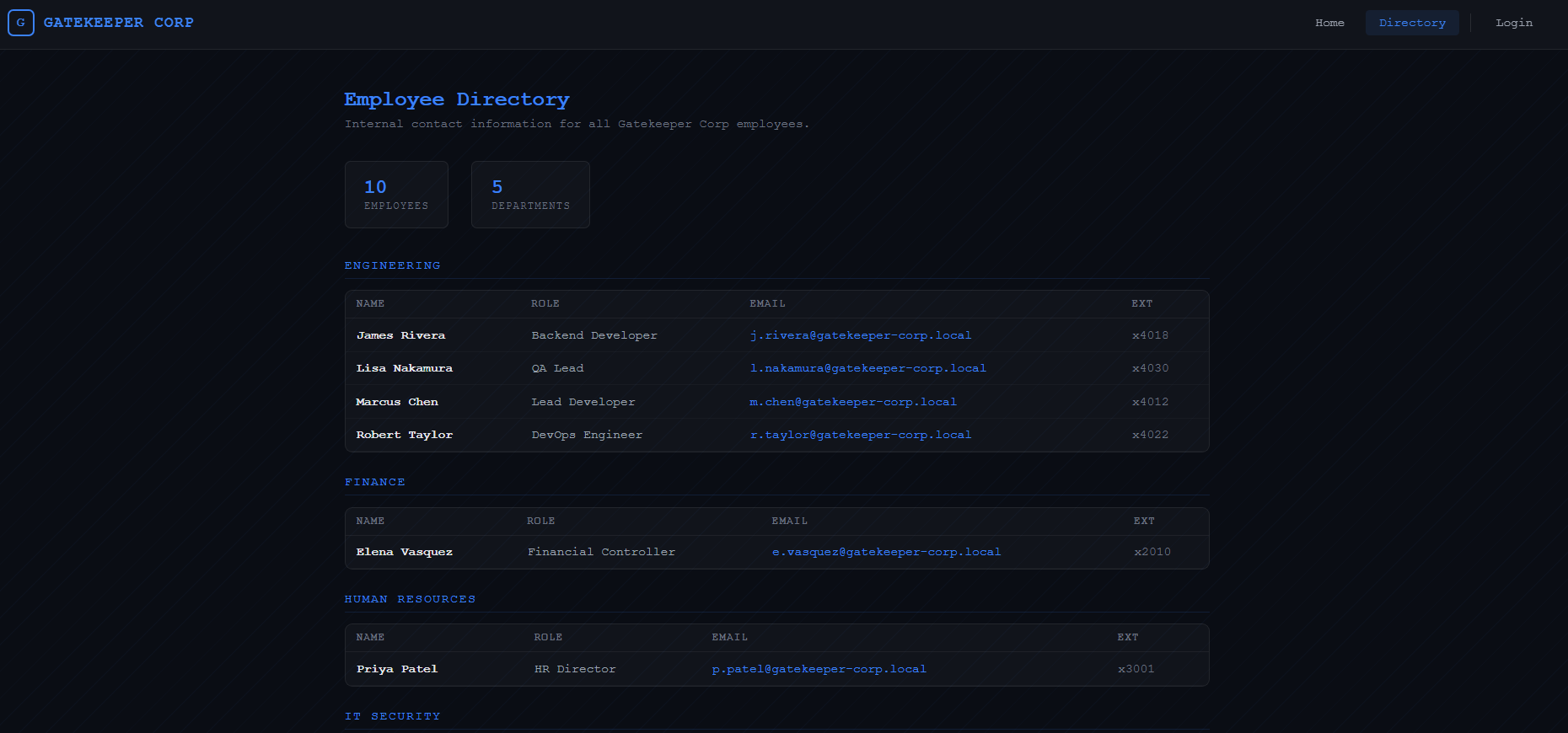Email James Rivera via his address link
The width and height of the screenshot is (1568, 733).
tap(860, 335)
